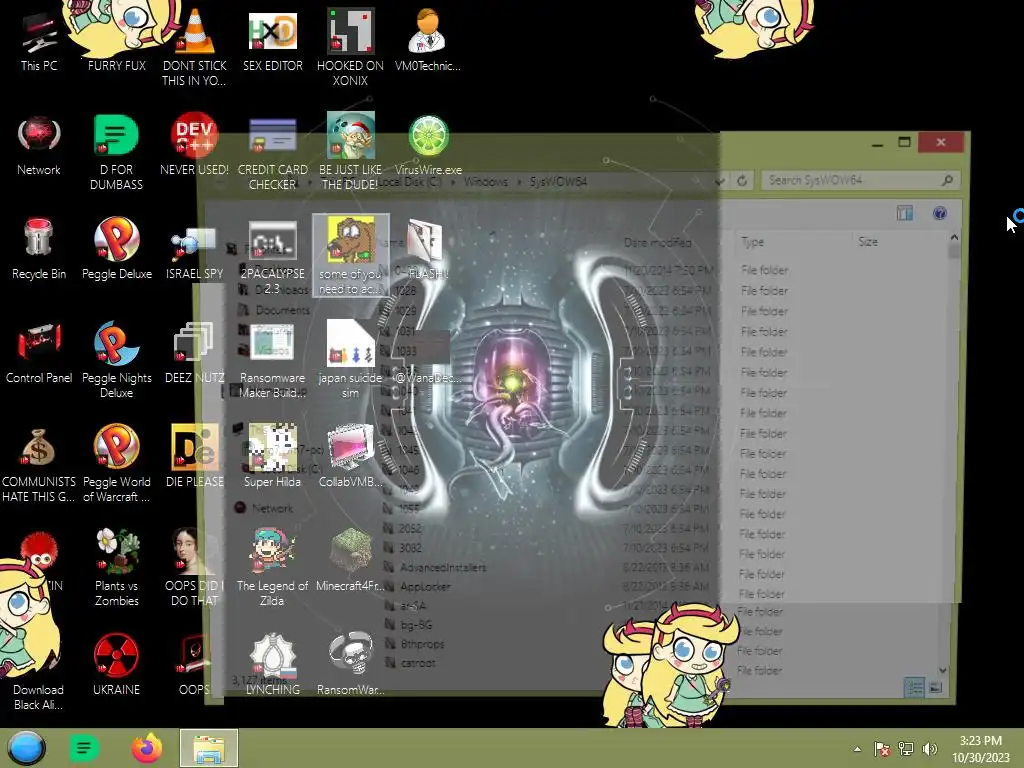Viewport: 1024px width, 768px height.
Task: Select the Dev-C++ NEVER USED! icon
Action: tap(195, 145)
